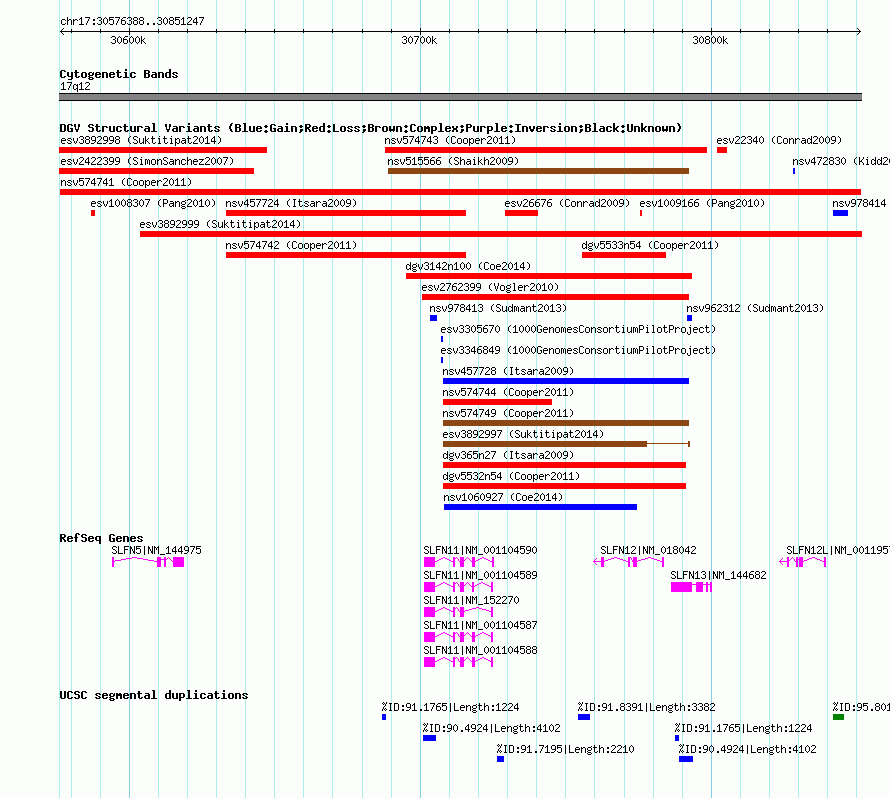Image resolution: width=890 pixels, height=798 pixels.
Task: Click the esv1008307 (Pang2010) label
Action: (153, 203)
